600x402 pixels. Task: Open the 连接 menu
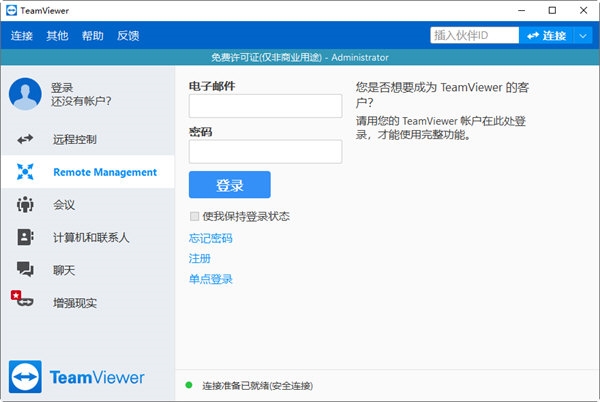point(22,36)
